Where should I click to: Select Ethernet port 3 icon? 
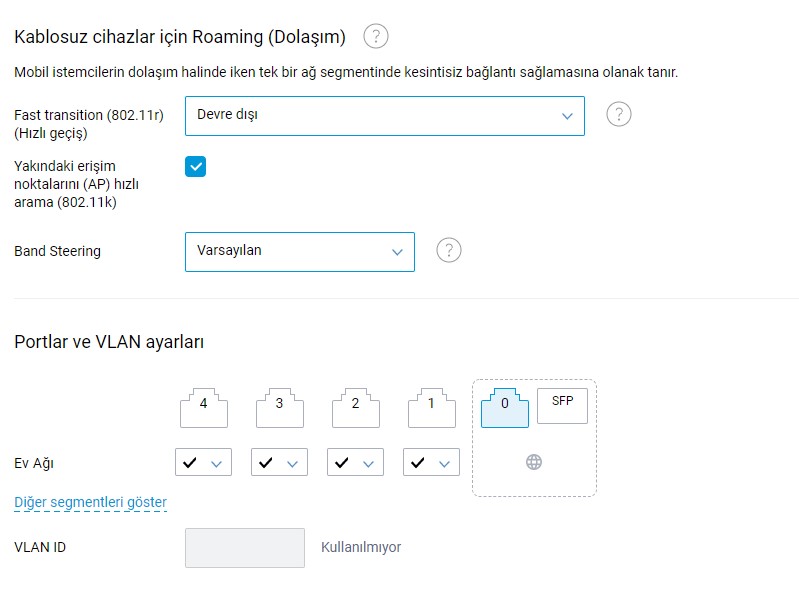pyautogui.click(x=280, y=408)
